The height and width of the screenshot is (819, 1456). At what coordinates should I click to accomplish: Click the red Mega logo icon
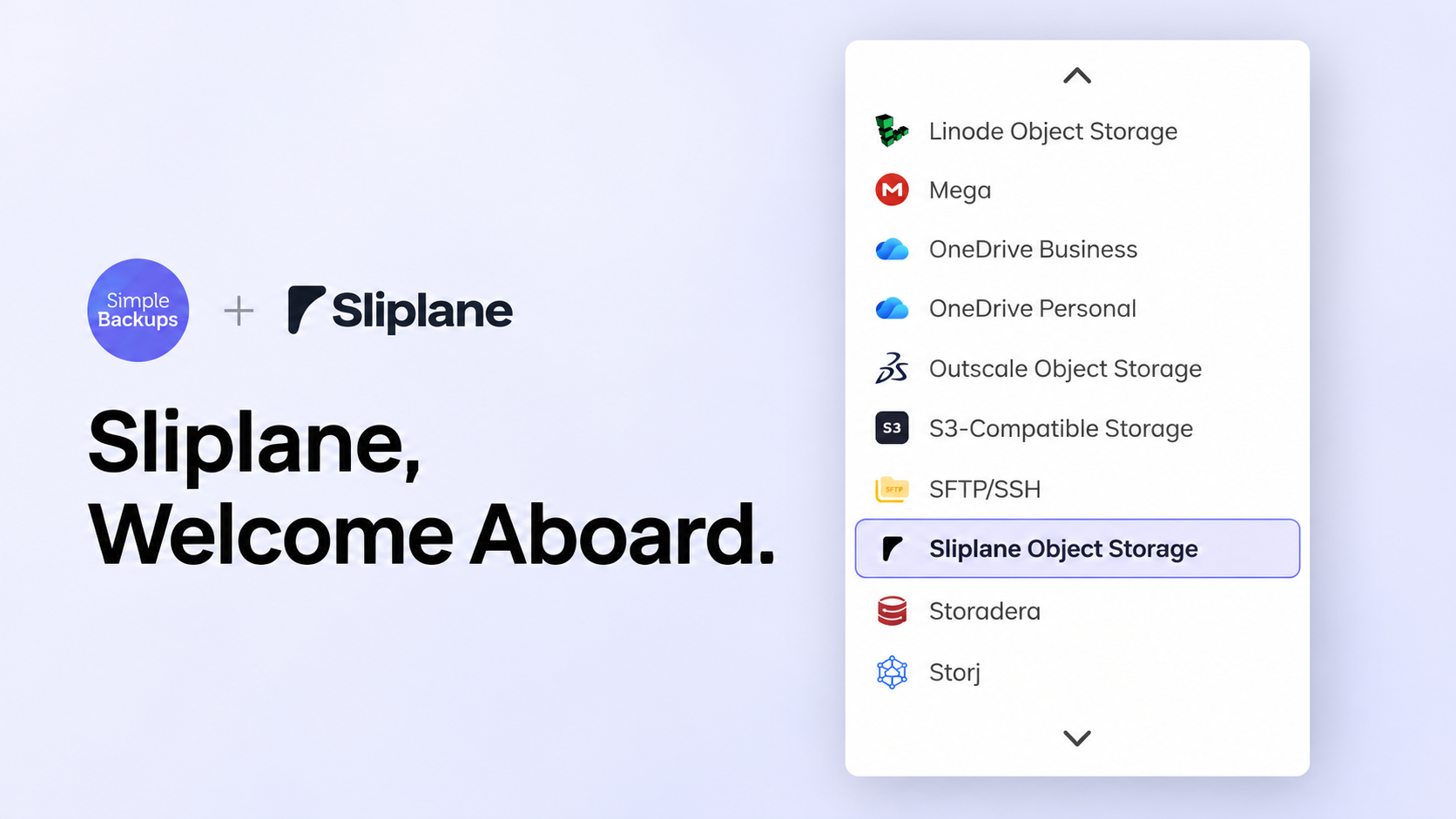click(x=892, y=190)
